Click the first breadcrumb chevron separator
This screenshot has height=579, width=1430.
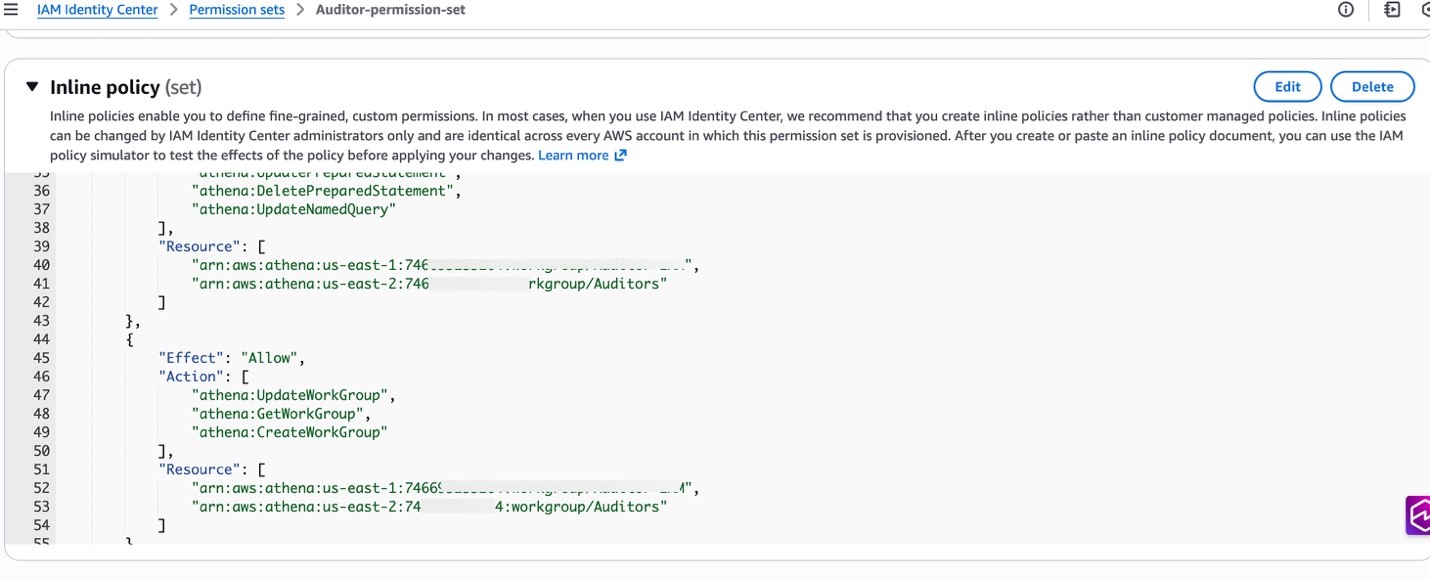[173, 10]
